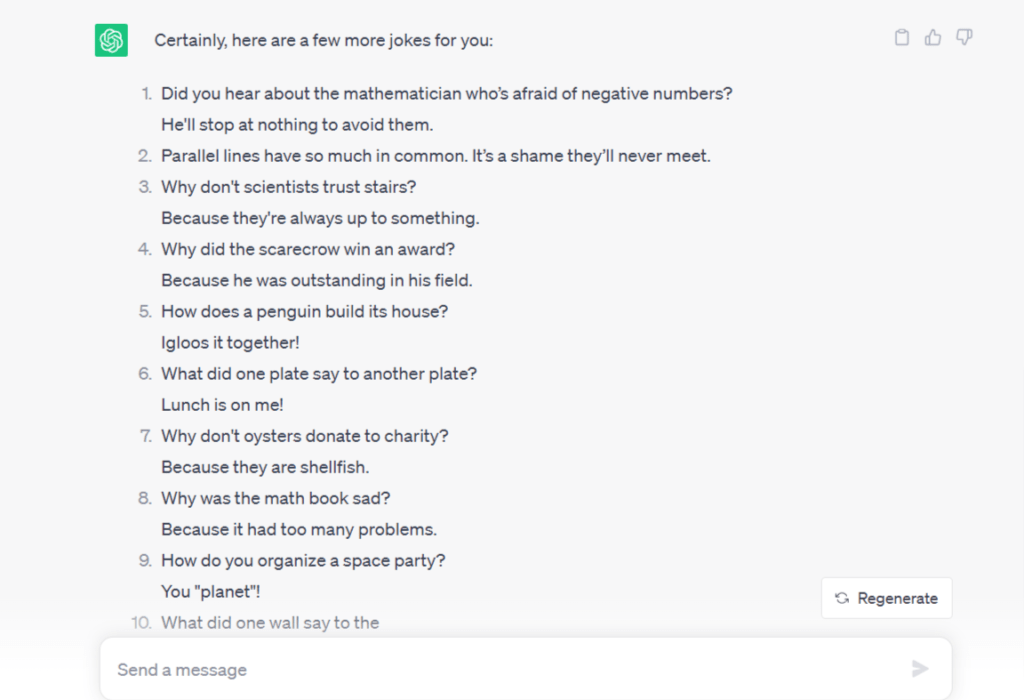Copy the response with the clipboard icon

pyautogui.click(x=902, y=38)
